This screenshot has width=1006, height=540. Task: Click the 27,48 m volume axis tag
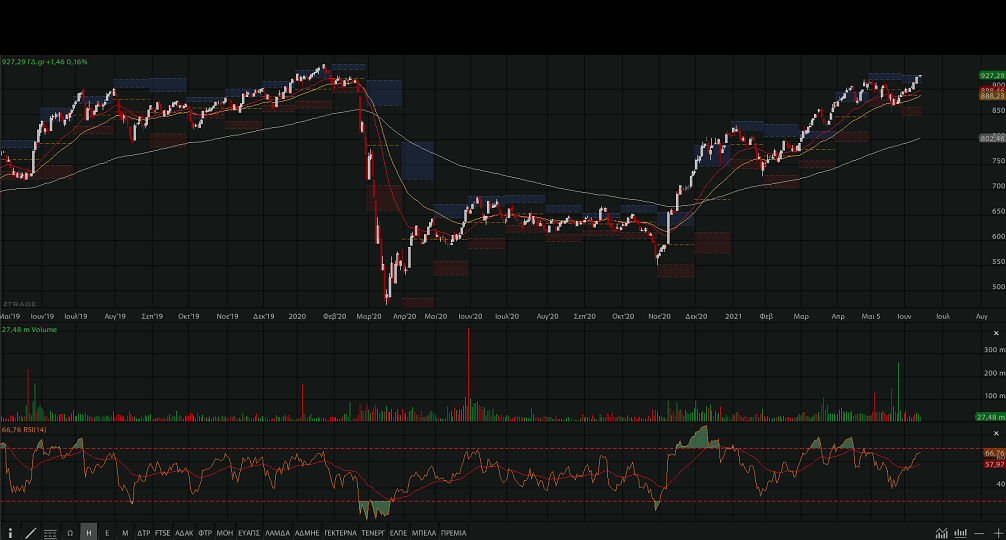coord(991,417)
